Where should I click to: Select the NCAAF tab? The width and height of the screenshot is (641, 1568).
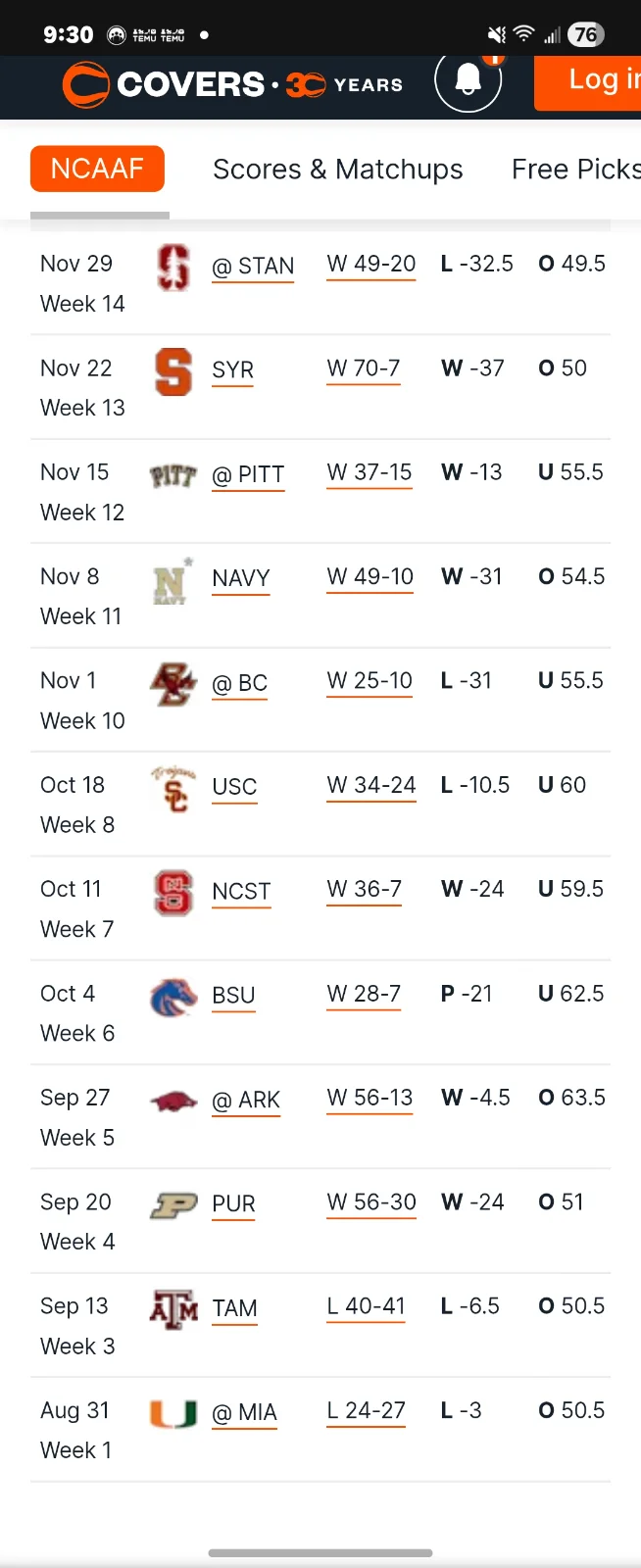(97, 169)
